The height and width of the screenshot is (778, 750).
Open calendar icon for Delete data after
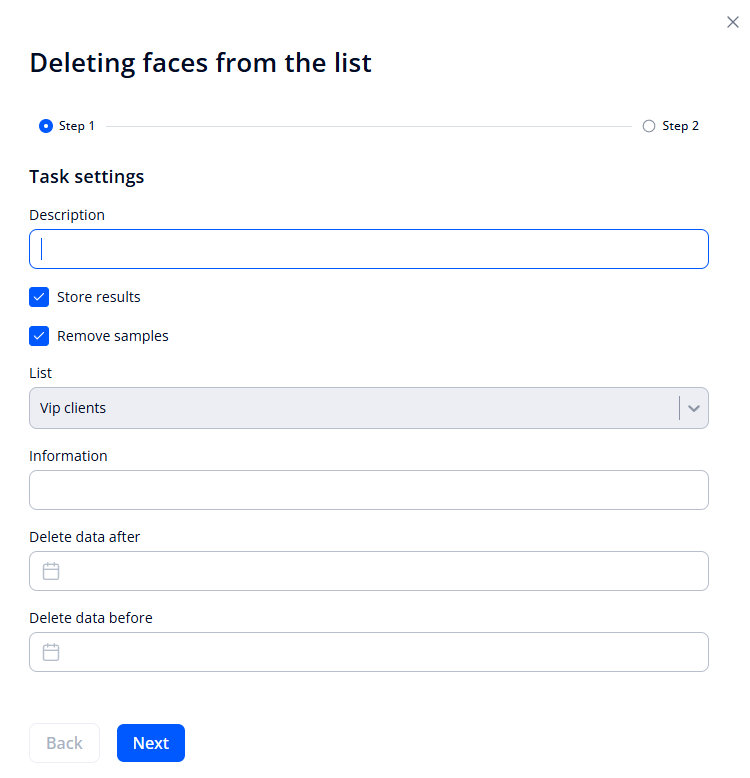[x=51, y=571]
